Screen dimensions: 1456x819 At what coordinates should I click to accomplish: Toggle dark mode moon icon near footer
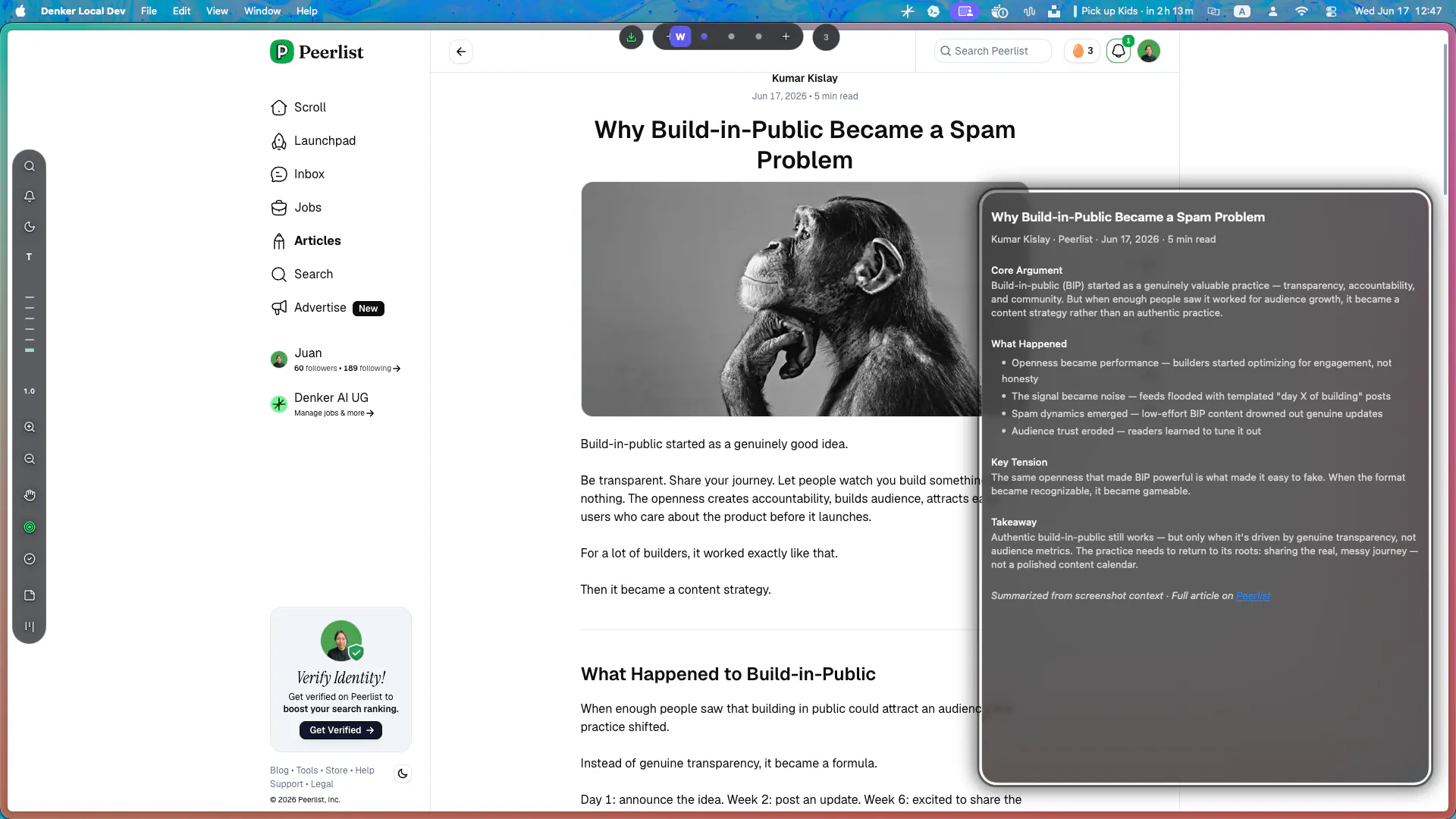pos(403,773)
